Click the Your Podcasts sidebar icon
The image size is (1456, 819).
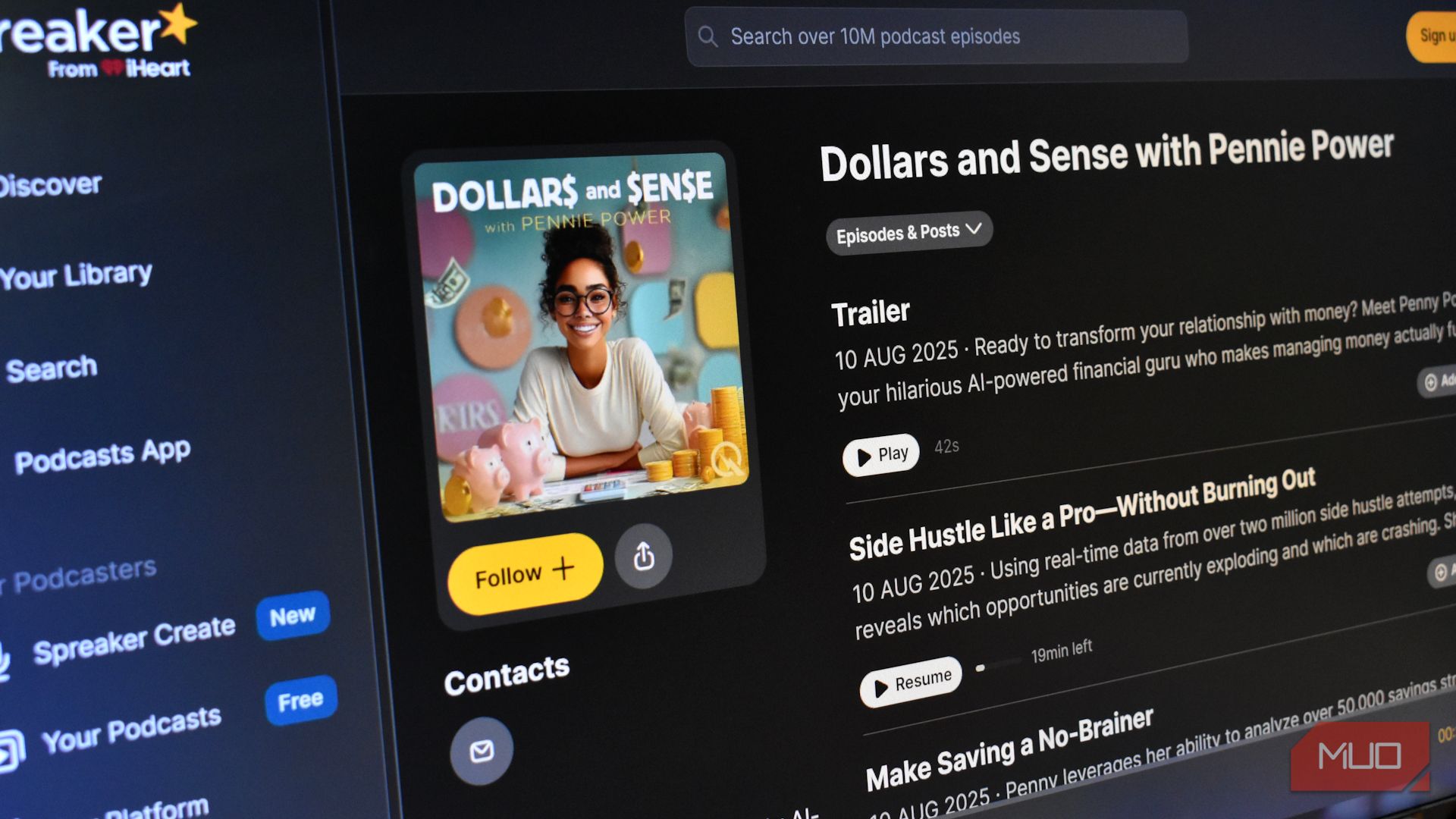pos(11,751)
